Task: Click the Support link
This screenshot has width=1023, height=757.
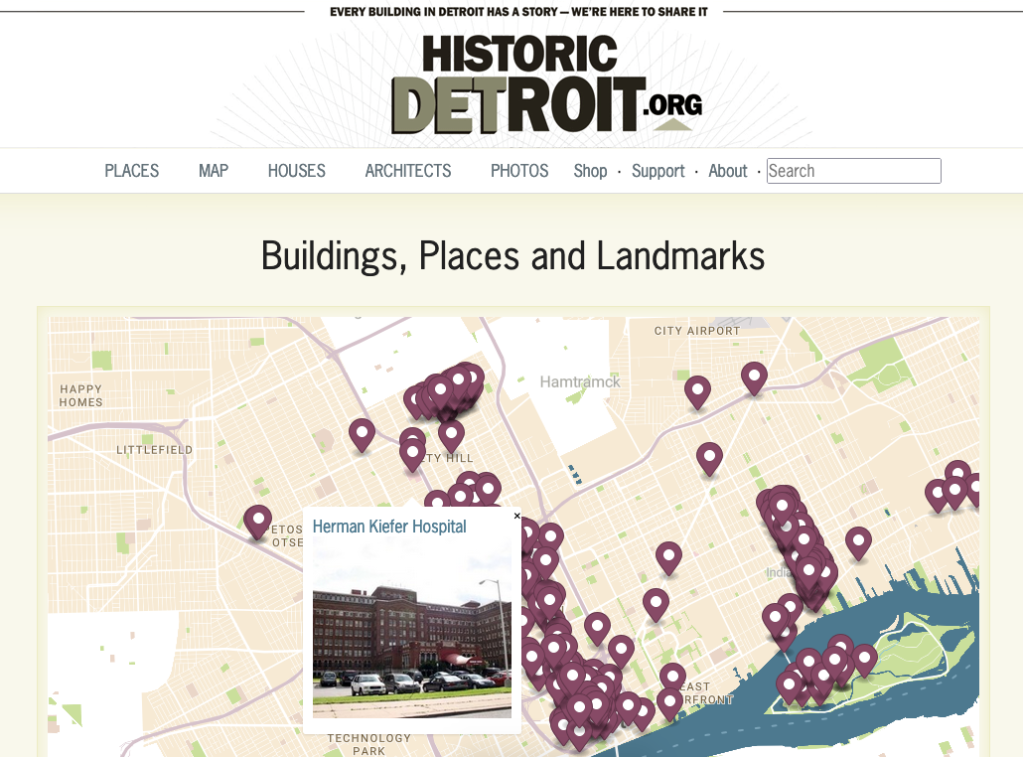Action: pos(658,171)
